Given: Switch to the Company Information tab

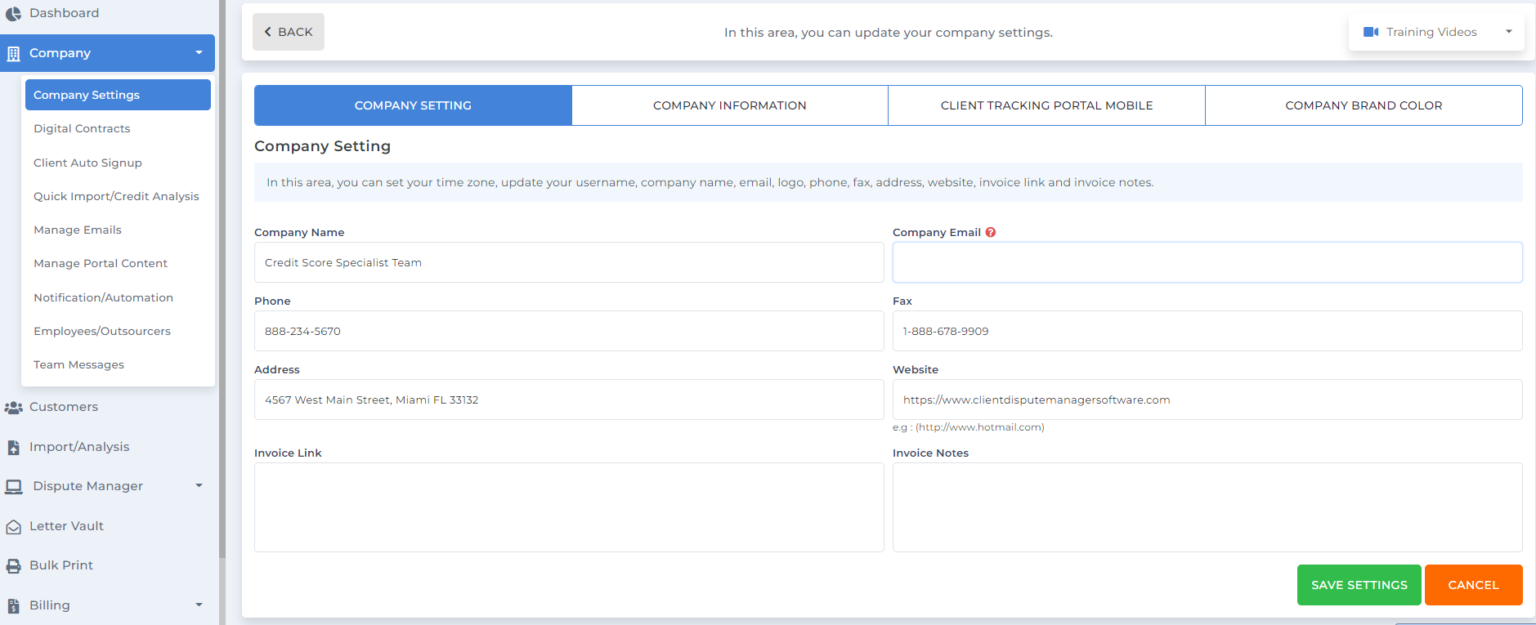Looking at the screenshot, I should (729, 104).
